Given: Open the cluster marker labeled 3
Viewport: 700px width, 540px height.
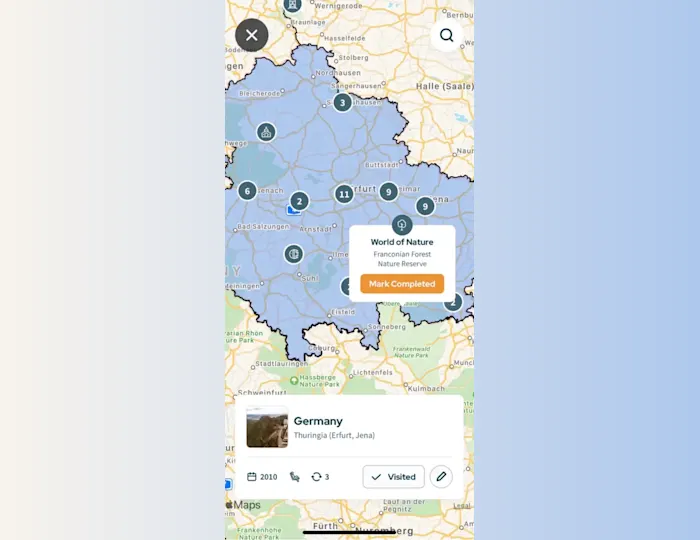Looking at the screenshot, I should pos(342,103).
